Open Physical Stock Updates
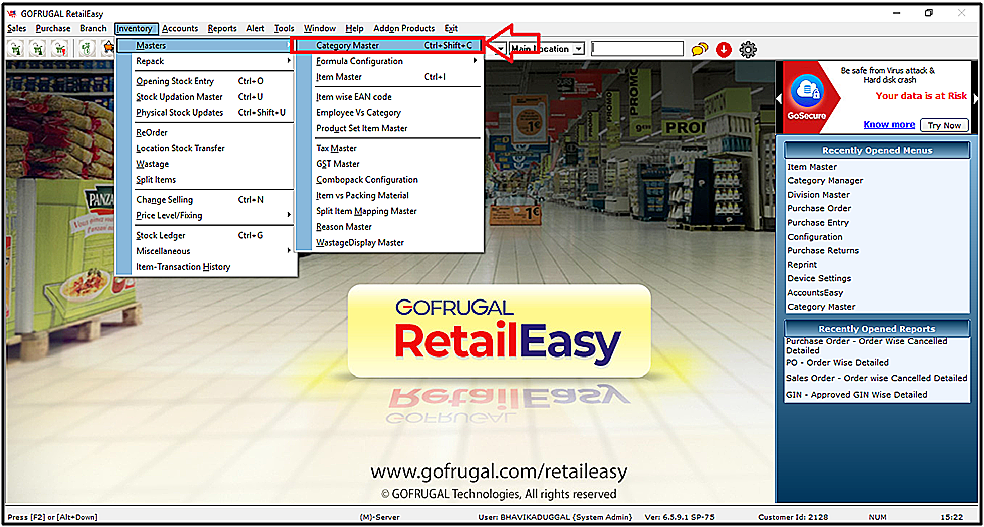Screen dimensions: 984x527 (x=206, y=112)
